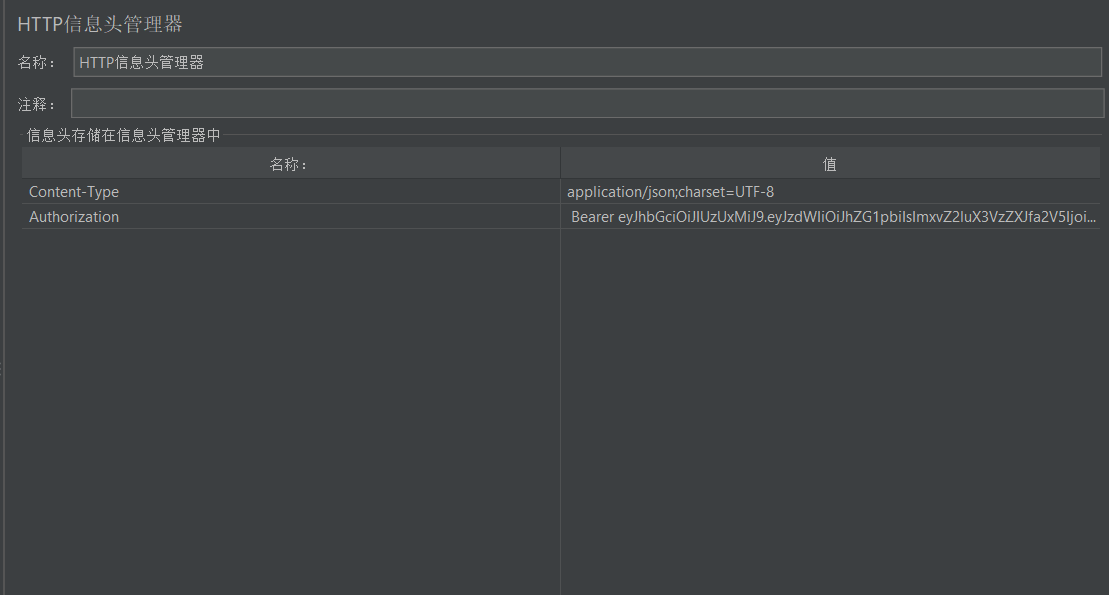Select the Bearer token value cell
Screen dimensions: 1109x595
tap(830, 216)
